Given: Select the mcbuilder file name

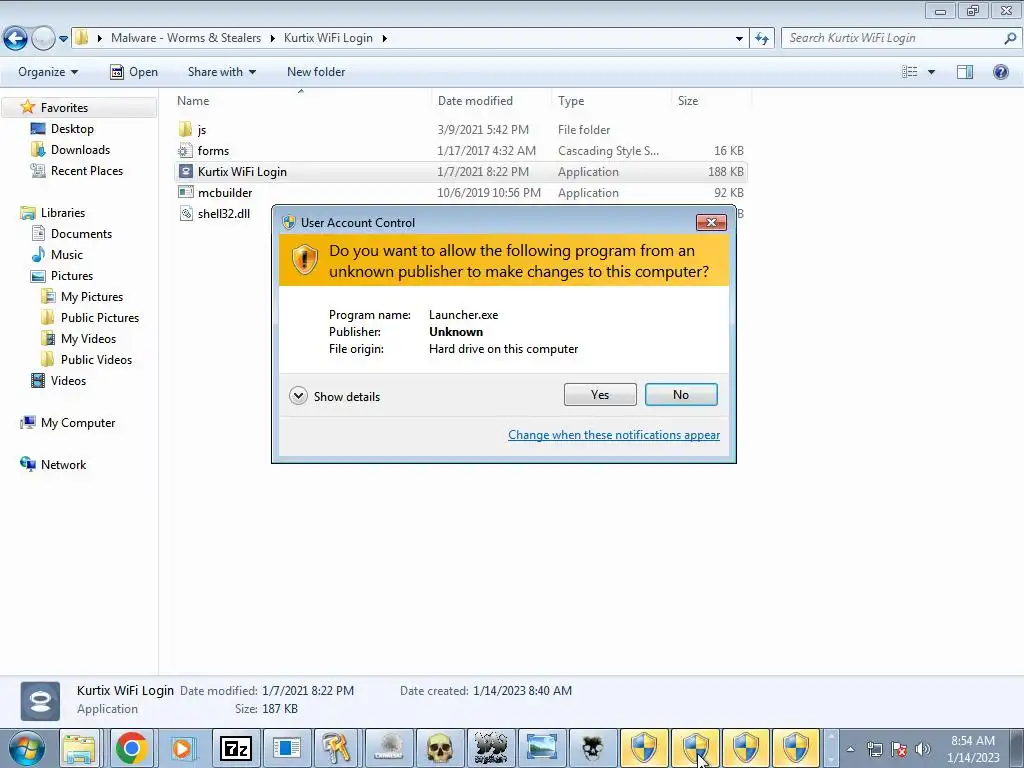Looking at the screenshot, I should (225, 193).
